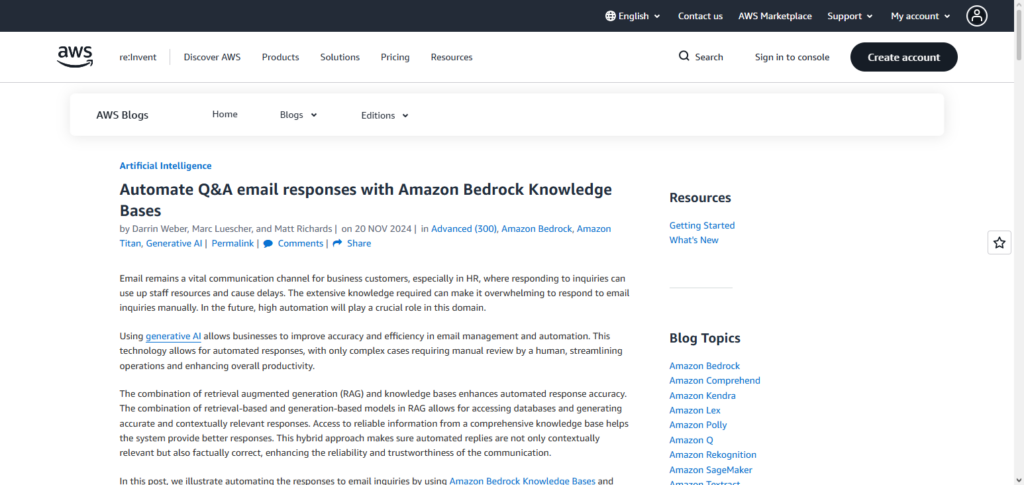Click the Create account button
This screenshot has width=1024, height=485.
904,57
